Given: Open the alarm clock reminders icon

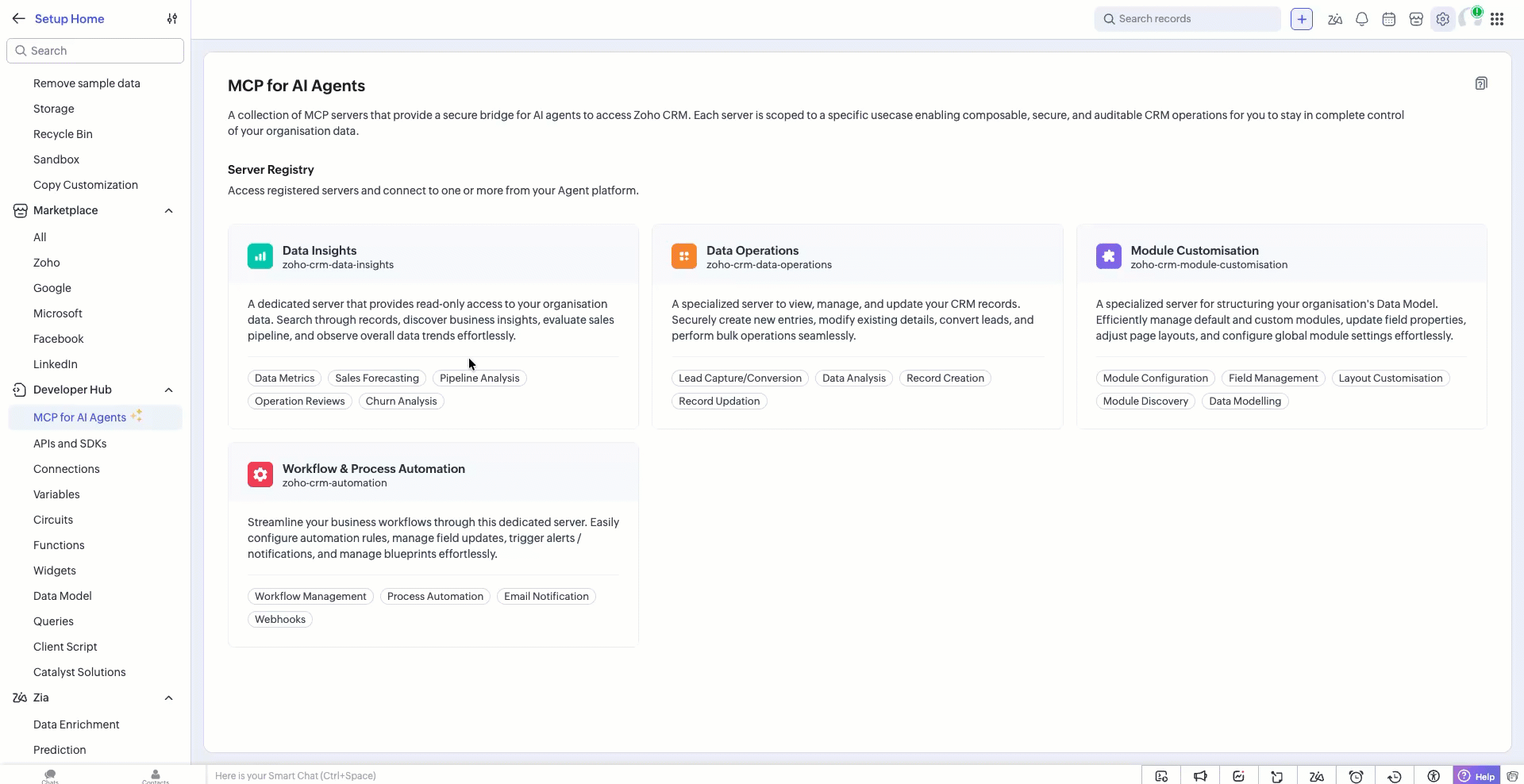Looking at the screenshot, I should [x=1356, y=776].
